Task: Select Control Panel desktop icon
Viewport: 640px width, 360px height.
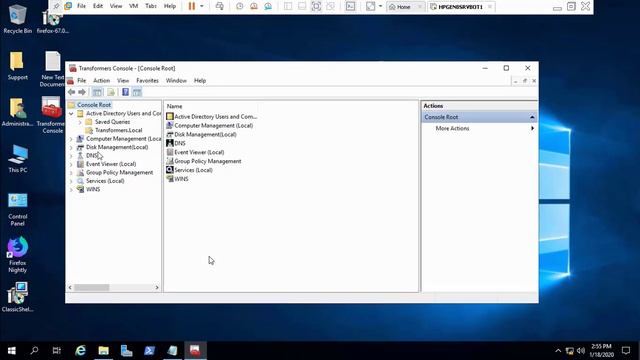Action: pos(18,209)
